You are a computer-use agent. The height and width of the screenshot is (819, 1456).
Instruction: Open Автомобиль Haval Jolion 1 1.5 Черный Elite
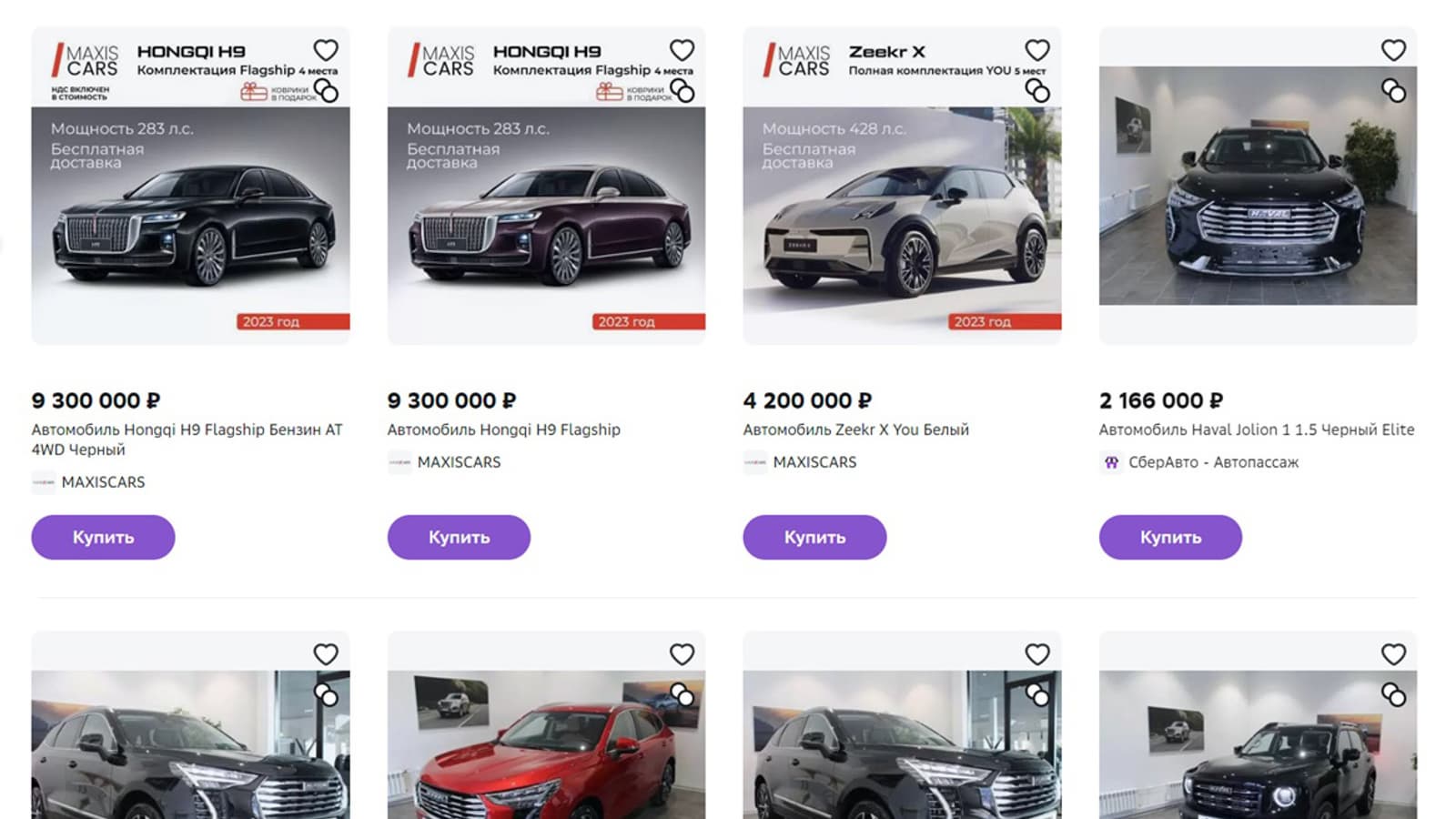pyautogui.click(x=1257, y=430)
